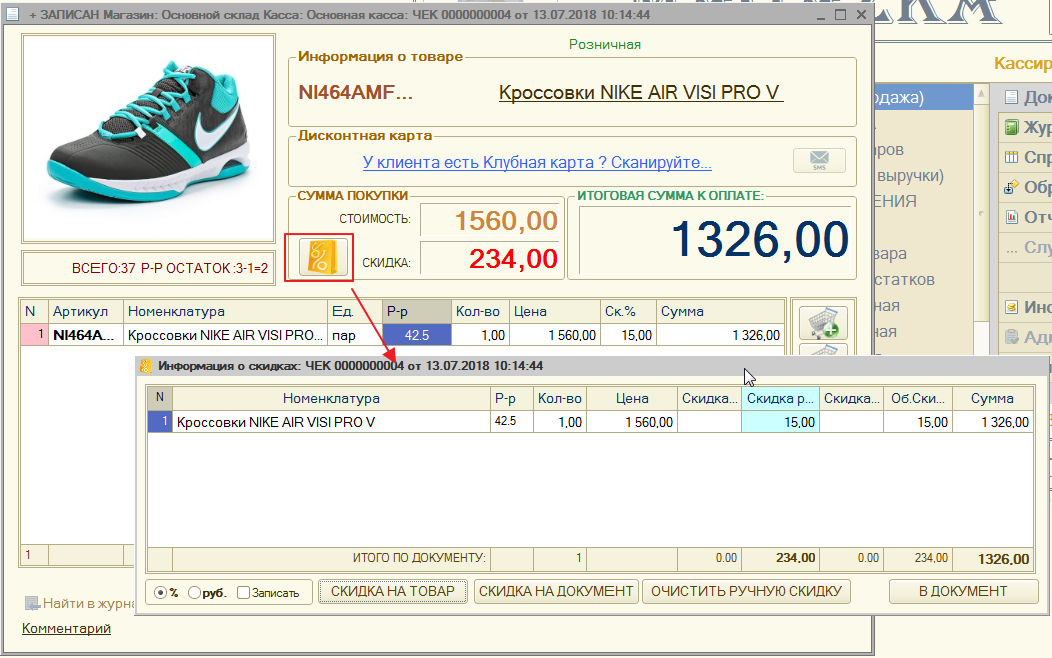Viewport: 1052px width, 658px height.
Task: In background window, open the 'Ино' icon
Action: pyautogui.click(x=1011, y=307)
